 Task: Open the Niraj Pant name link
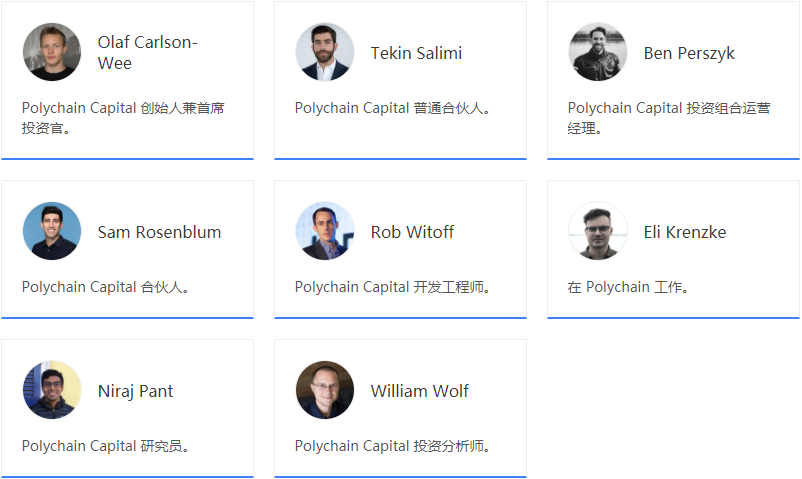tap(135, 391)
